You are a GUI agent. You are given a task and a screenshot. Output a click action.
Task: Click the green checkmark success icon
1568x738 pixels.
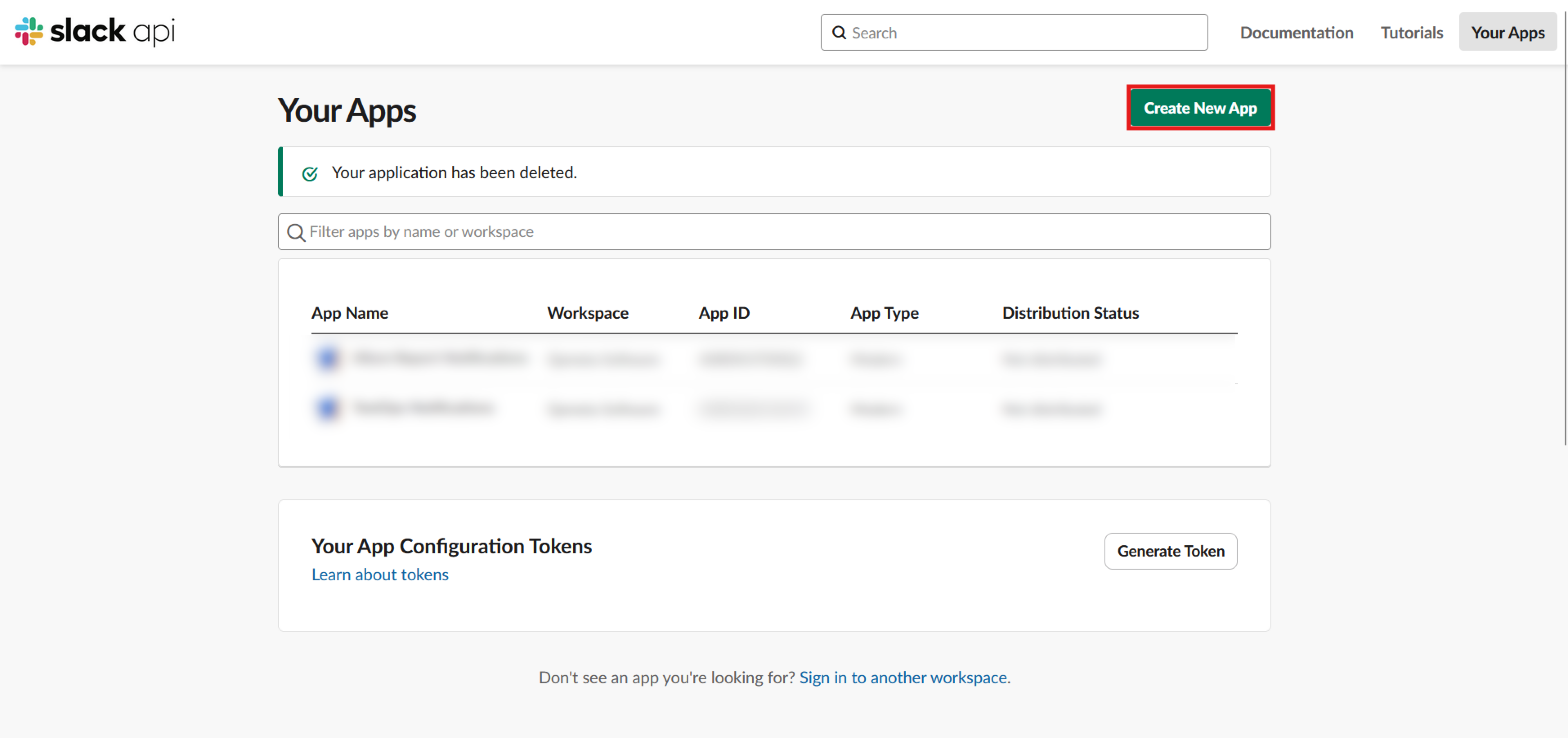310,174
